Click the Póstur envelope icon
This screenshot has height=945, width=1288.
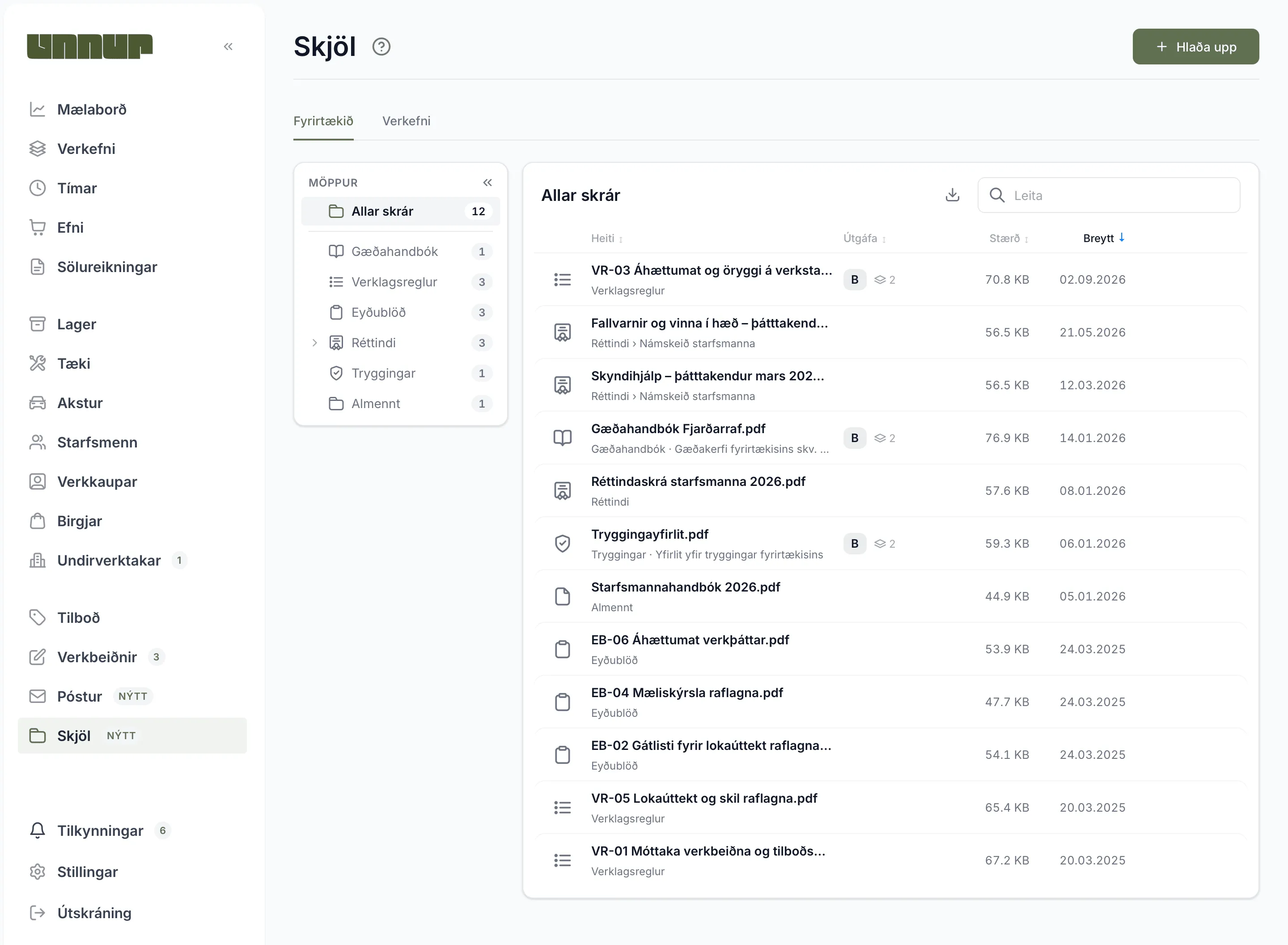tap(38, 696)
